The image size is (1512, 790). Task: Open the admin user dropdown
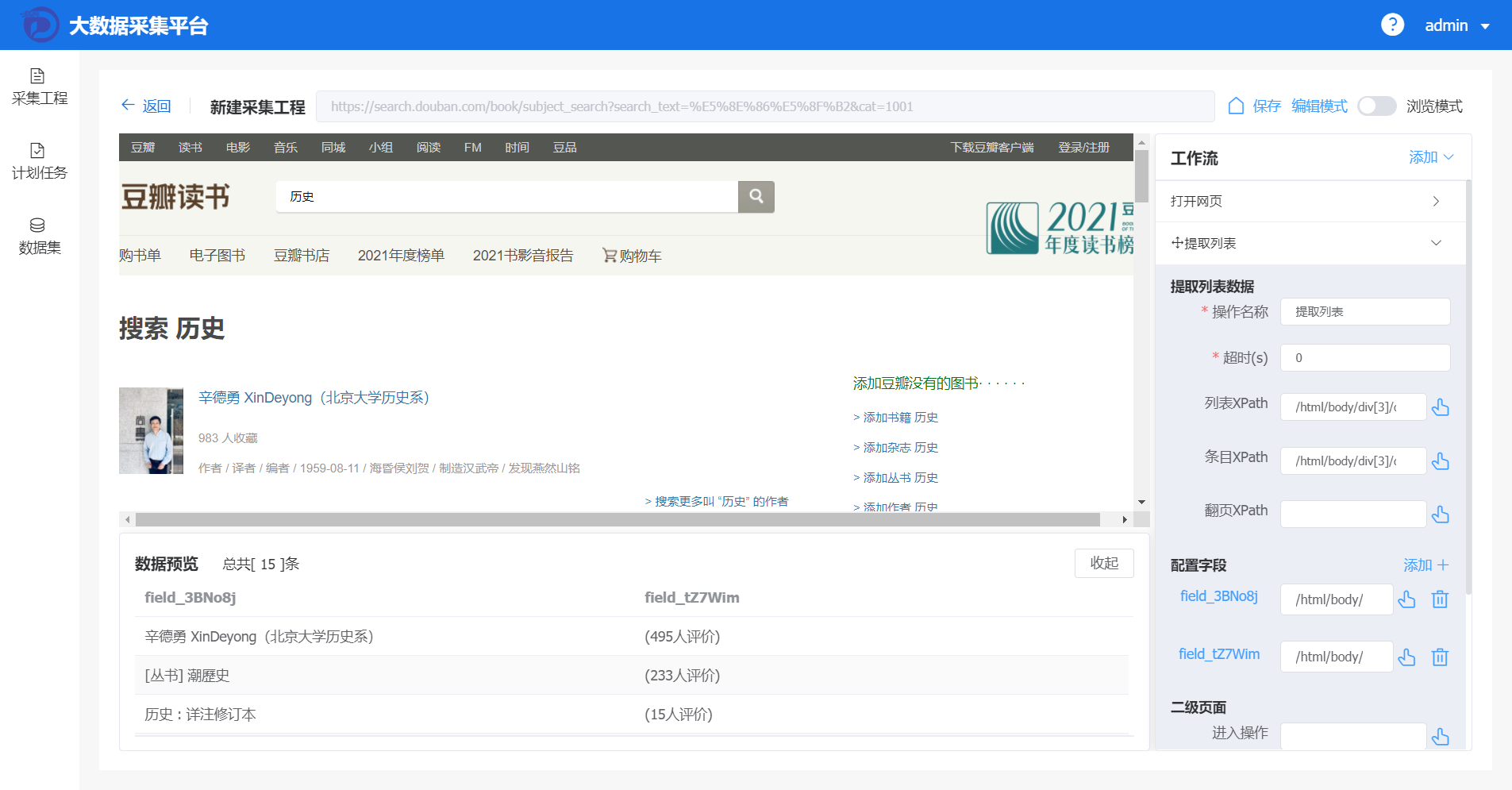(1457, 25)
